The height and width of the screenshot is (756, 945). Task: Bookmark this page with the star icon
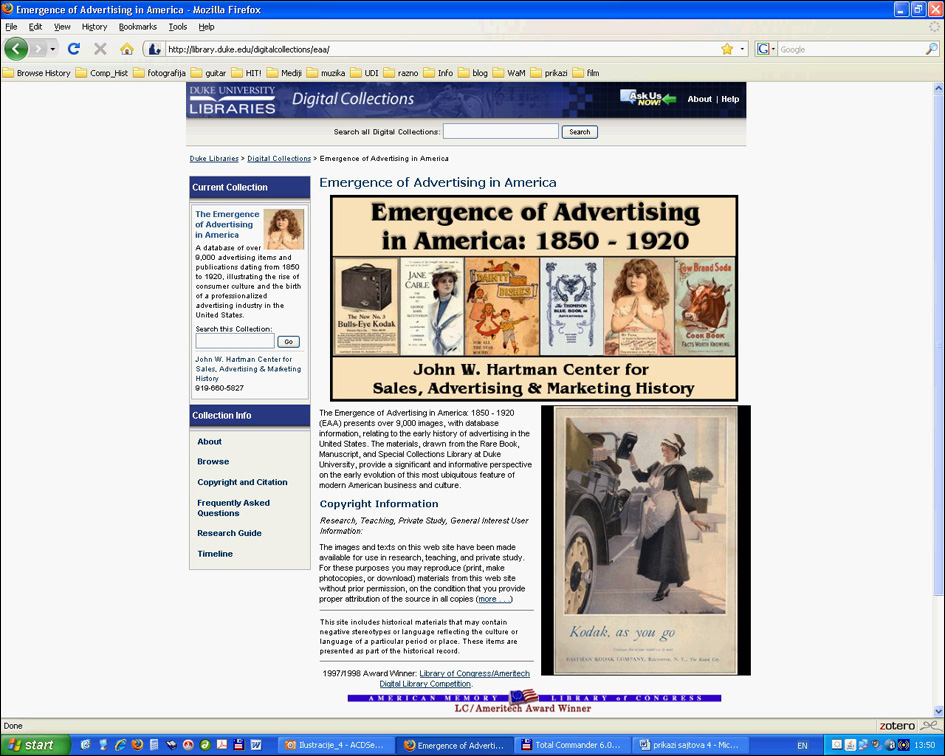point(727,49)
